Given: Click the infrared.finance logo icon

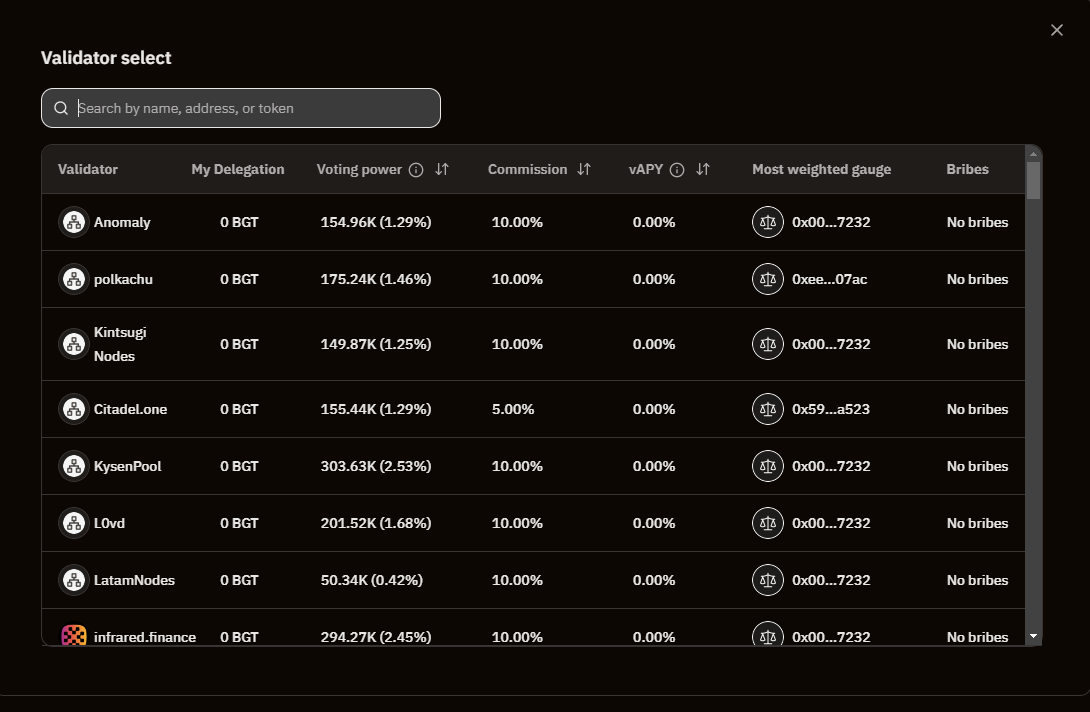Looking at the screenshot, I should (x=74, y=634).
